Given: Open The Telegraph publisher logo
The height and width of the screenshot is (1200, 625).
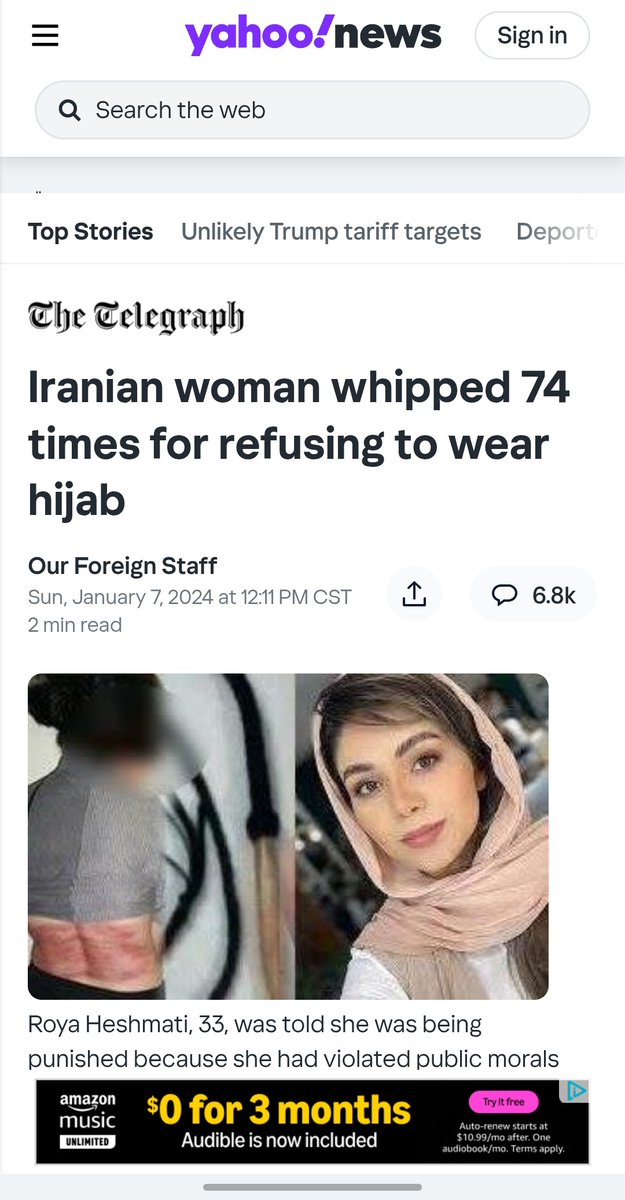Looking at the screenshot, I should [x=136, y=318].
